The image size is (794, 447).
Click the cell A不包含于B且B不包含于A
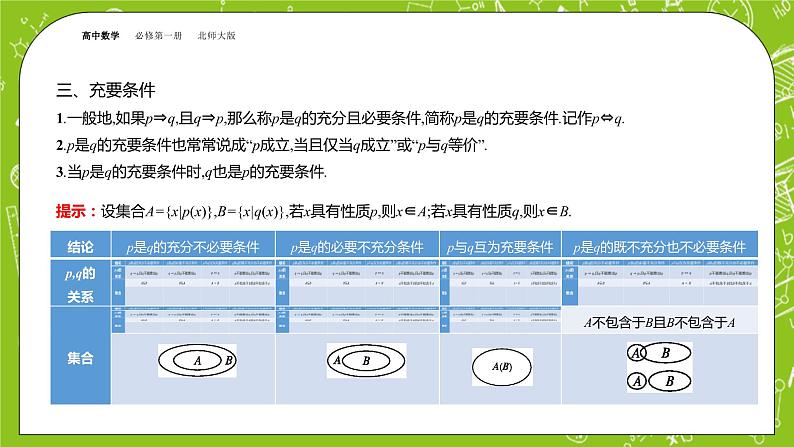(x=660, y=322)
